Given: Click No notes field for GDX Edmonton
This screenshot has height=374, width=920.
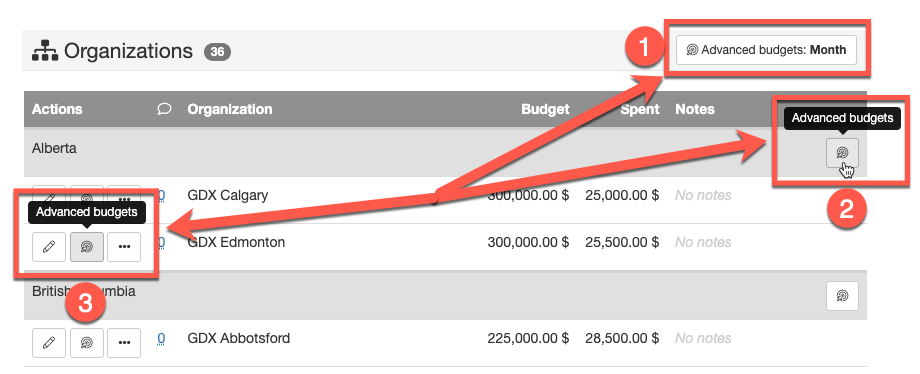Looking at the screenshot, I should click(703, 242).
